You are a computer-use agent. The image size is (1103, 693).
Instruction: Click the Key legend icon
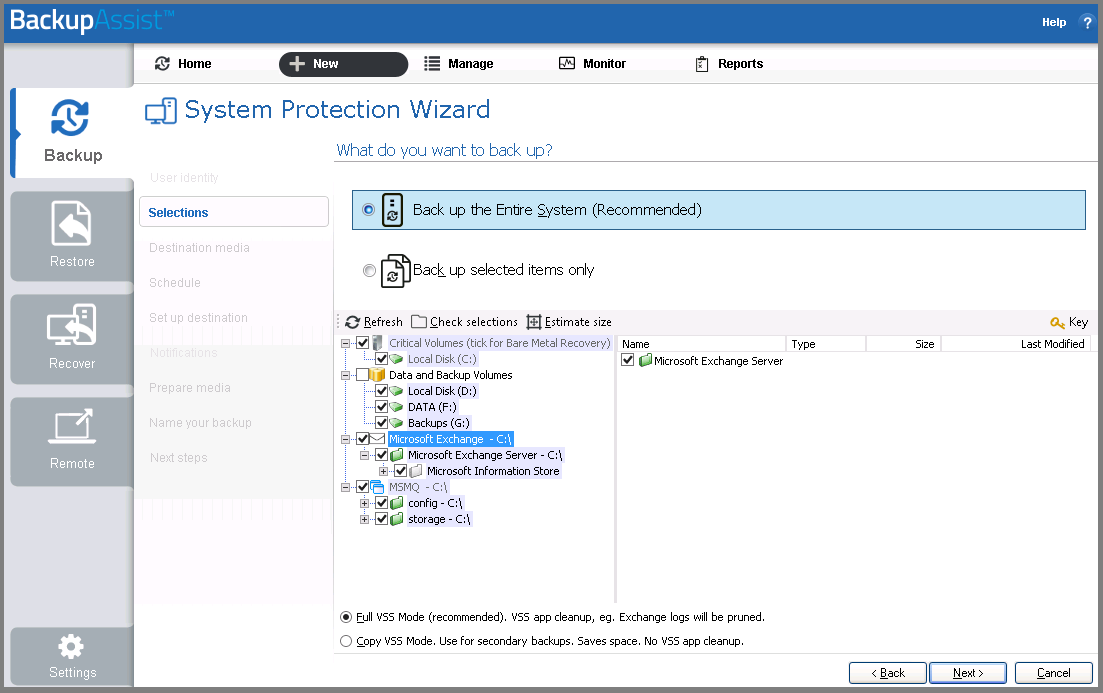tap(1057, 322)
